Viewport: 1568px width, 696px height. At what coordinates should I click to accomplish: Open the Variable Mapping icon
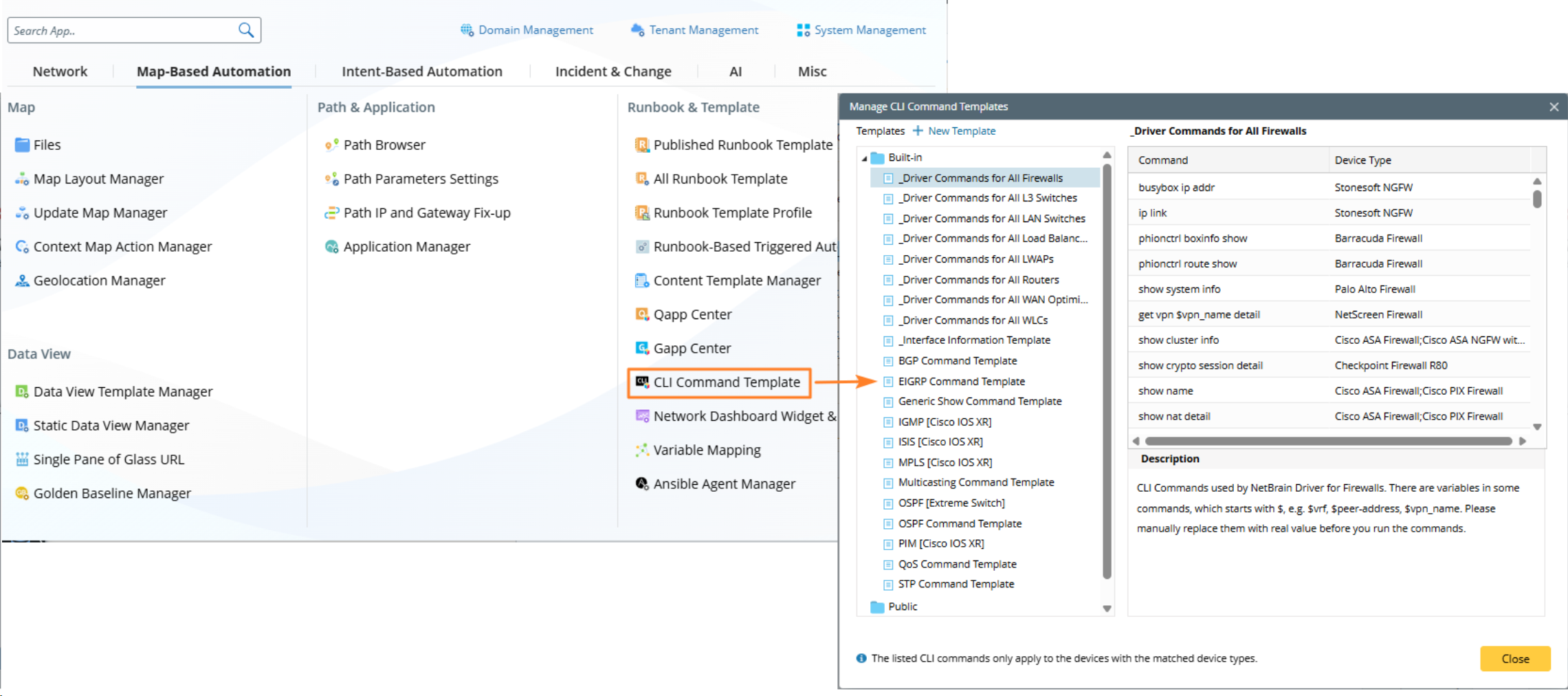pos(642,450)
